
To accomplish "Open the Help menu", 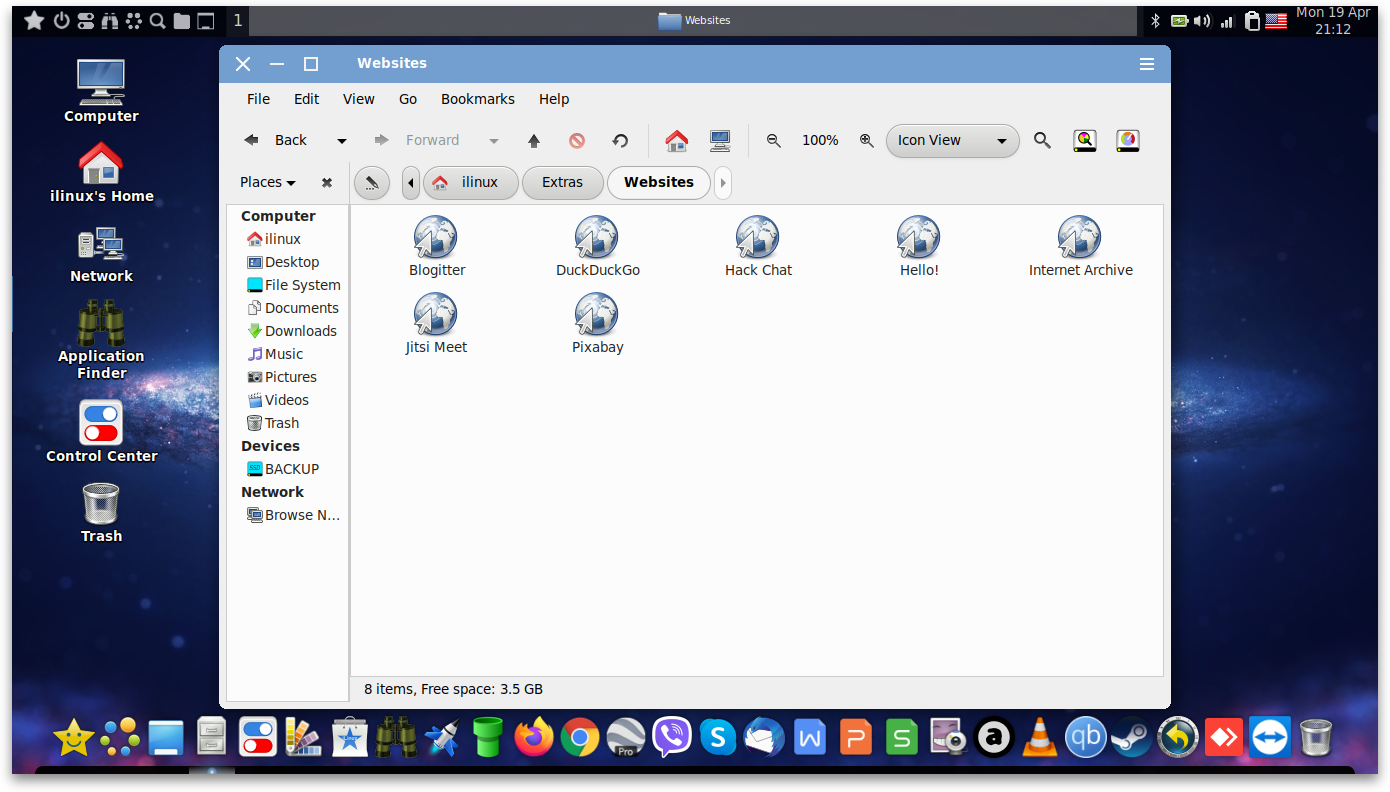I will 554,99.
